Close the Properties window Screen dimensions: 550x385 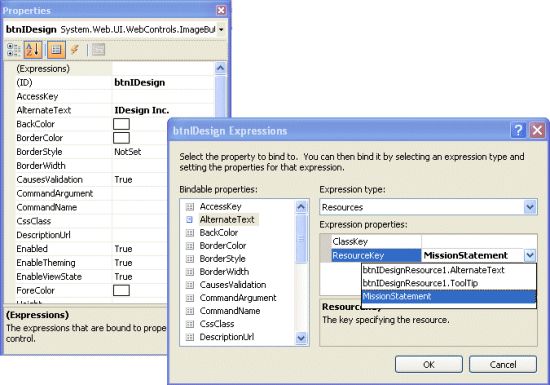pyautogui.click(x=221, y=10)
